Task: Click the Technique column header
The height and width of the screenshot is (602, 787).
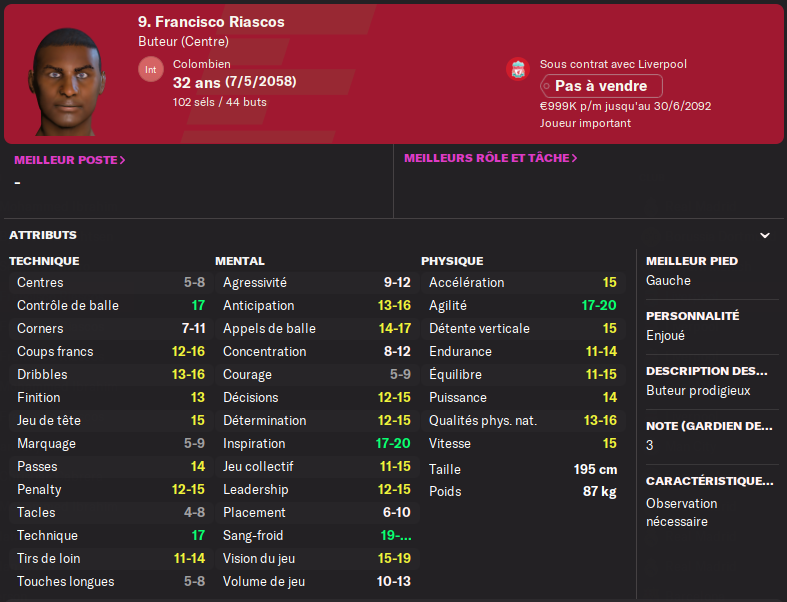Action: pyautogui.click(x=44, y=261)
